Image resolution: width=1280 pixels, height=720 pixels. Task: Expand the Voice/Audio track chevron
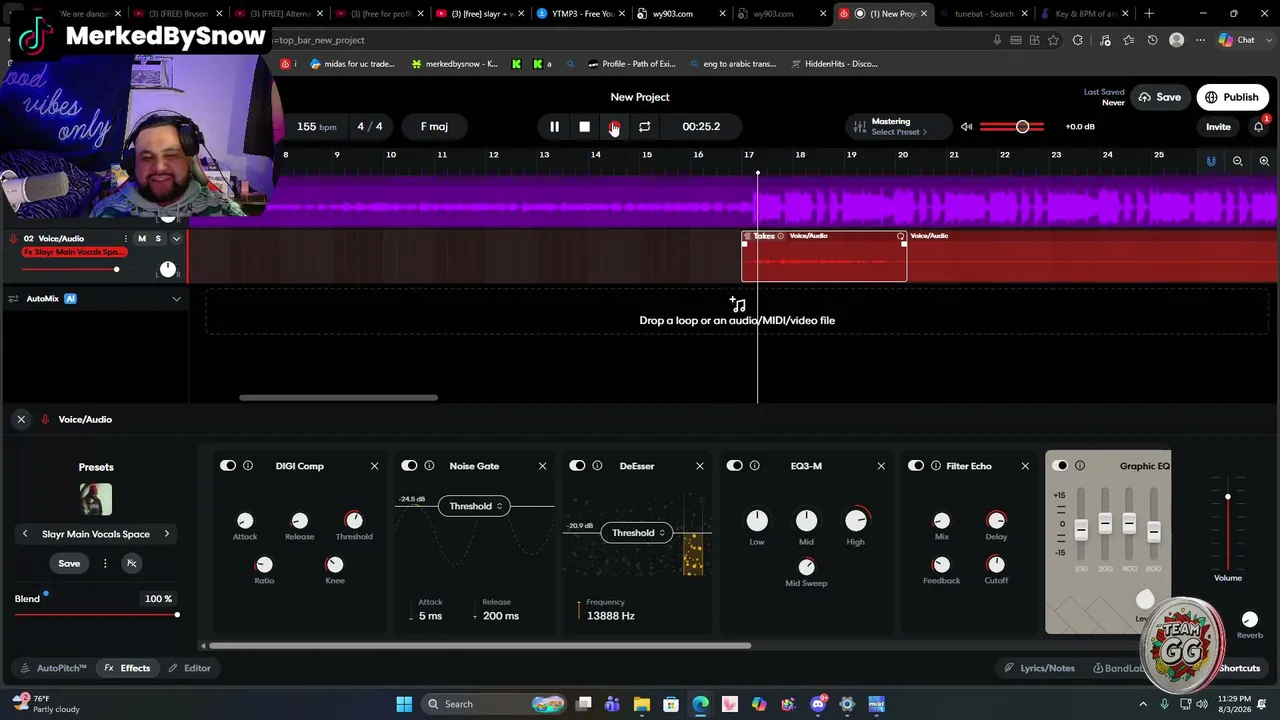[x=176, y=239]
